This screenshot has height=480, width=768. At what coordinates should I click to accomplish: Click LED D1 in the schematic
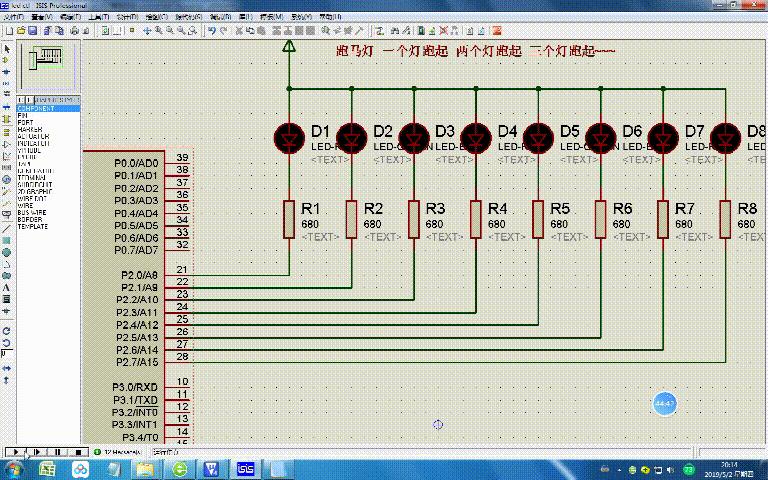289,139
